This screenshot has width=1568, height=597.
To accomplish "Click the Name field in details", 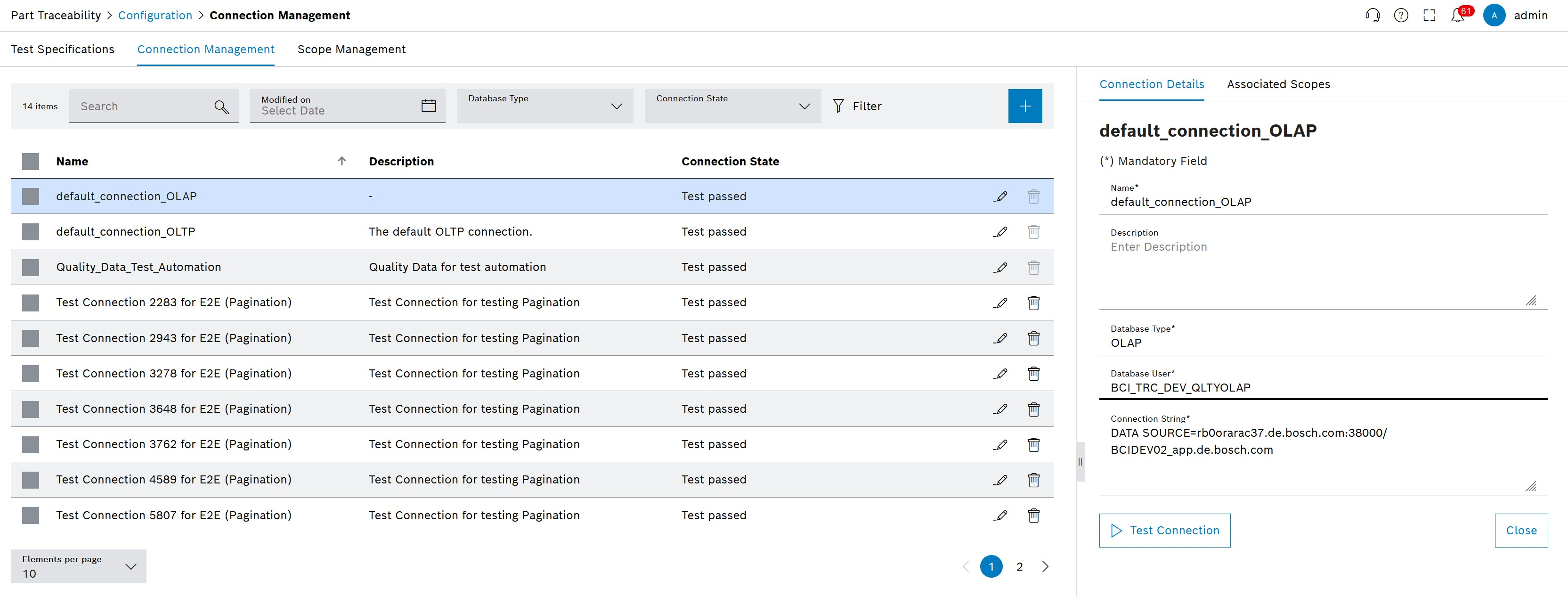I will (1323, 197).
